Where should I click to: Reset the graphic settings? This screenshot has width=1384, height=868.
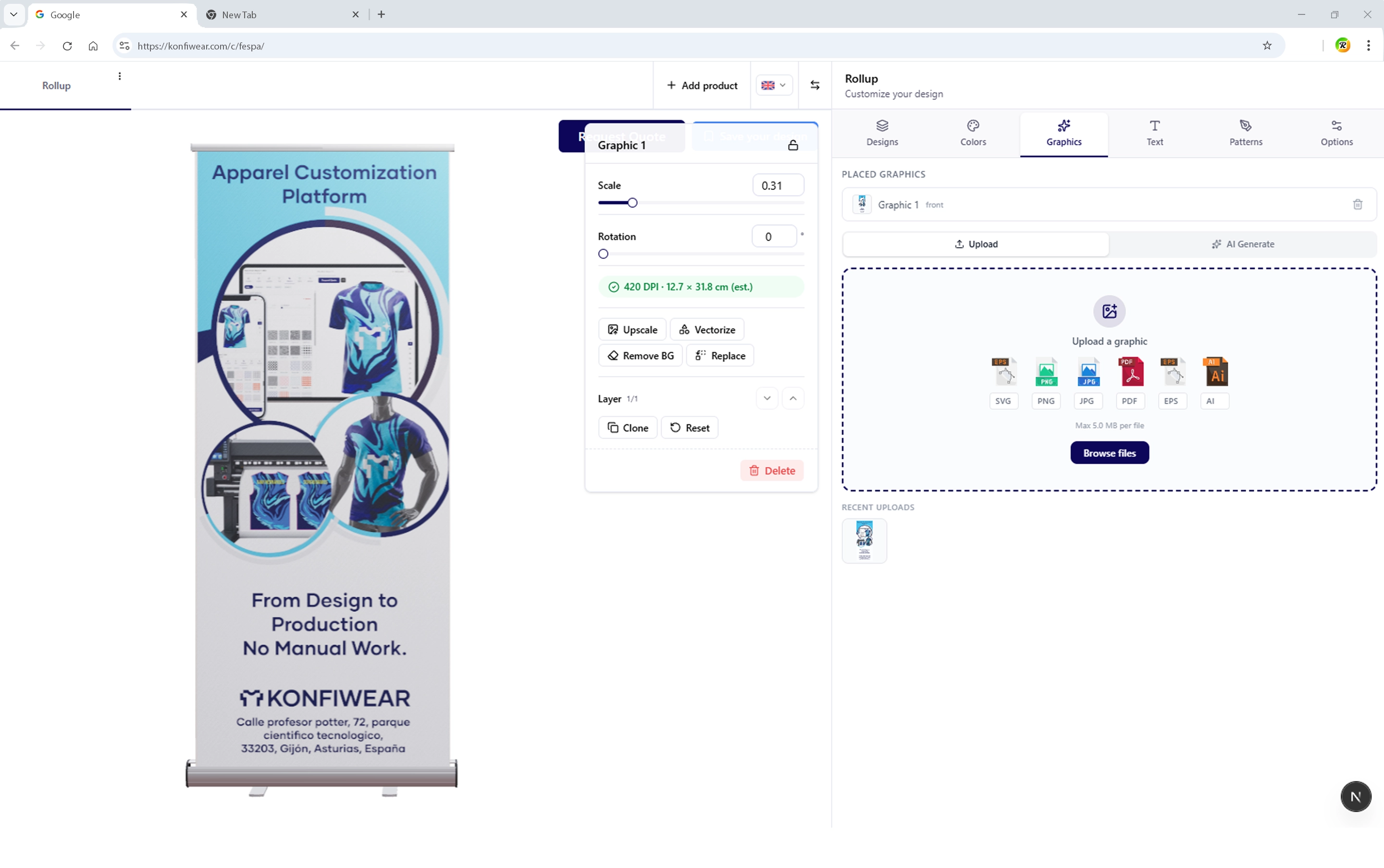pos(690,428)
